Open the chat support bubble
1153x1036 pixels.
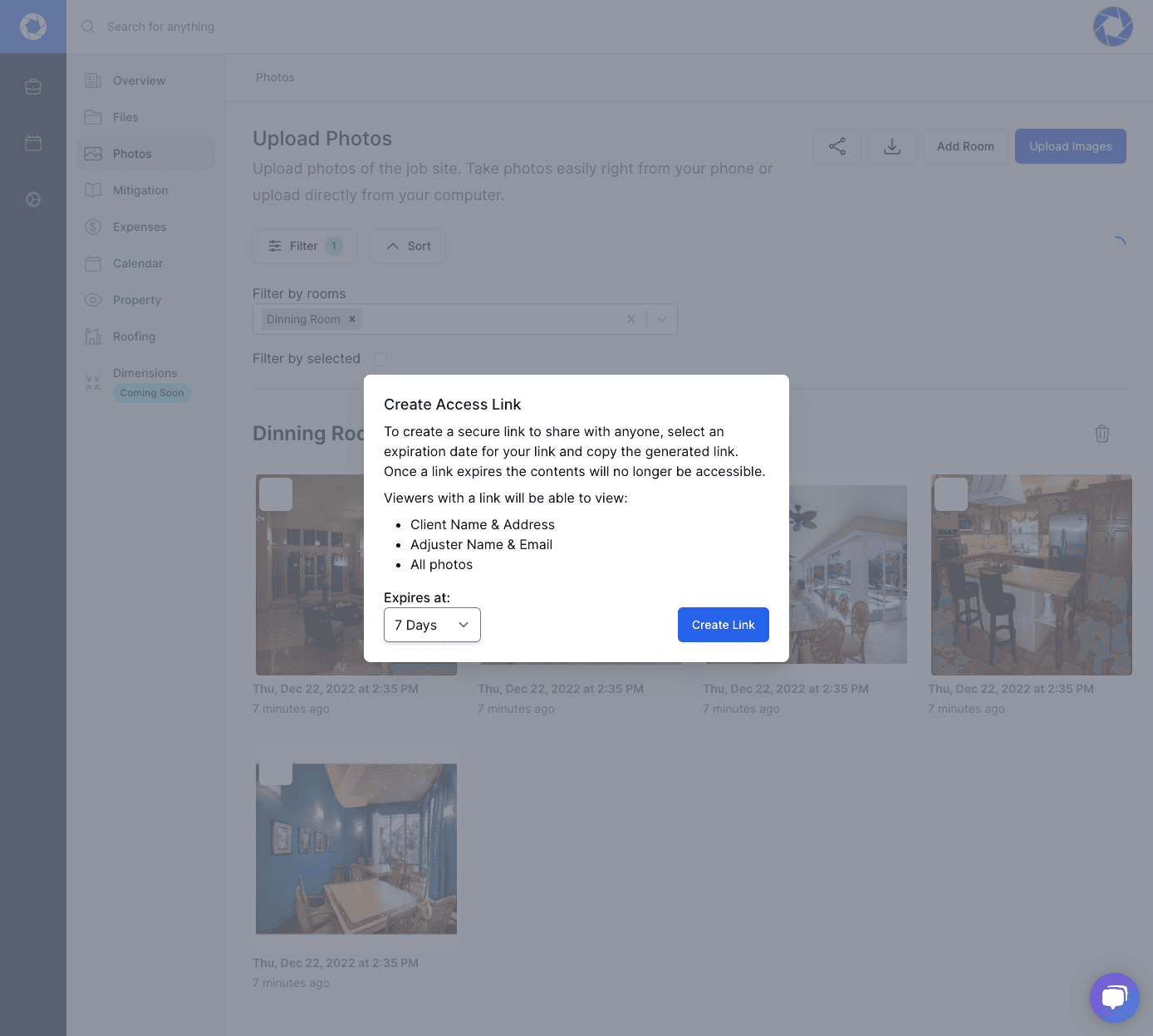(1115, 998)
